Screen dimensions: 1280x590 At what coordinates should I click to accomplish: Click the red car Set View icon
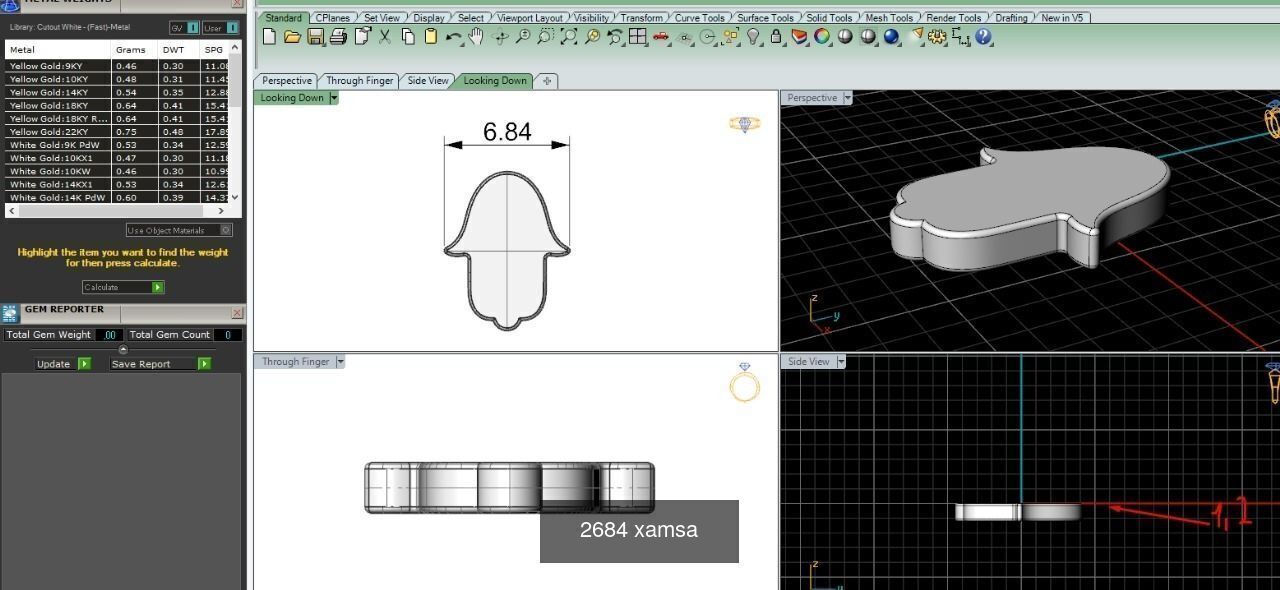pos(661,37)
